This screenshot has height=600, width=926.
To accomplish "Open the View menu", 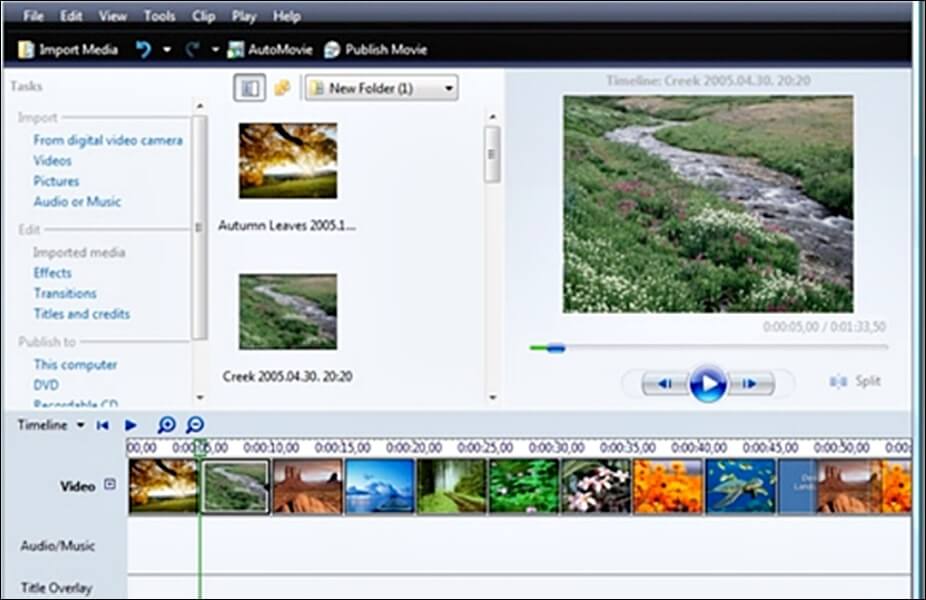I will pos(112,16).
